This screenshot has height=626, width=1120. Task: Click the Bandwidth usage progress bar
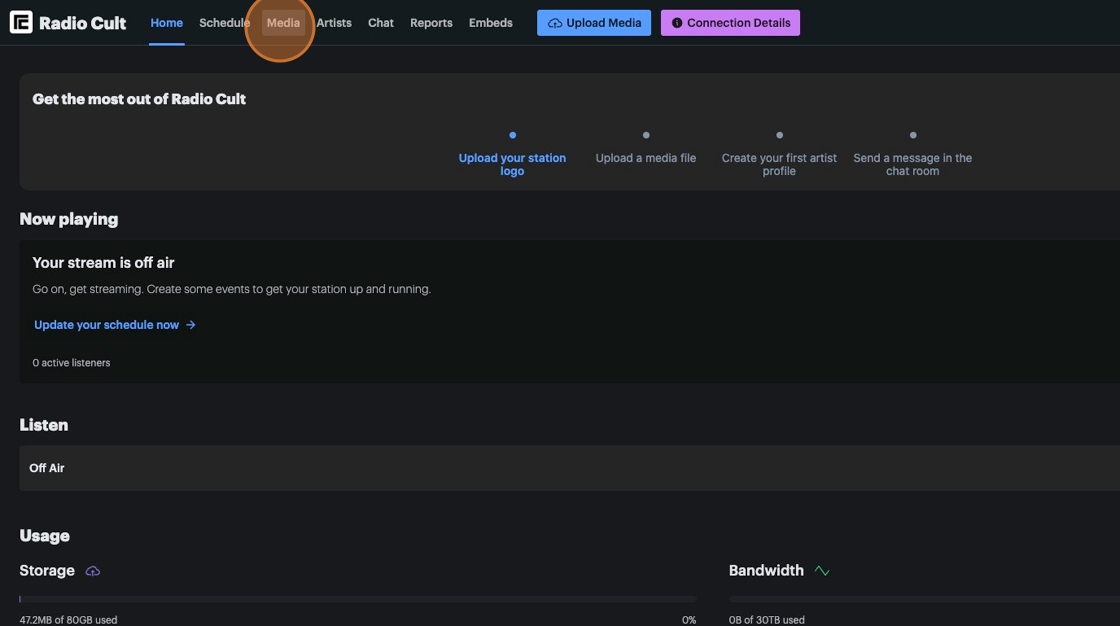pos(924,599)
